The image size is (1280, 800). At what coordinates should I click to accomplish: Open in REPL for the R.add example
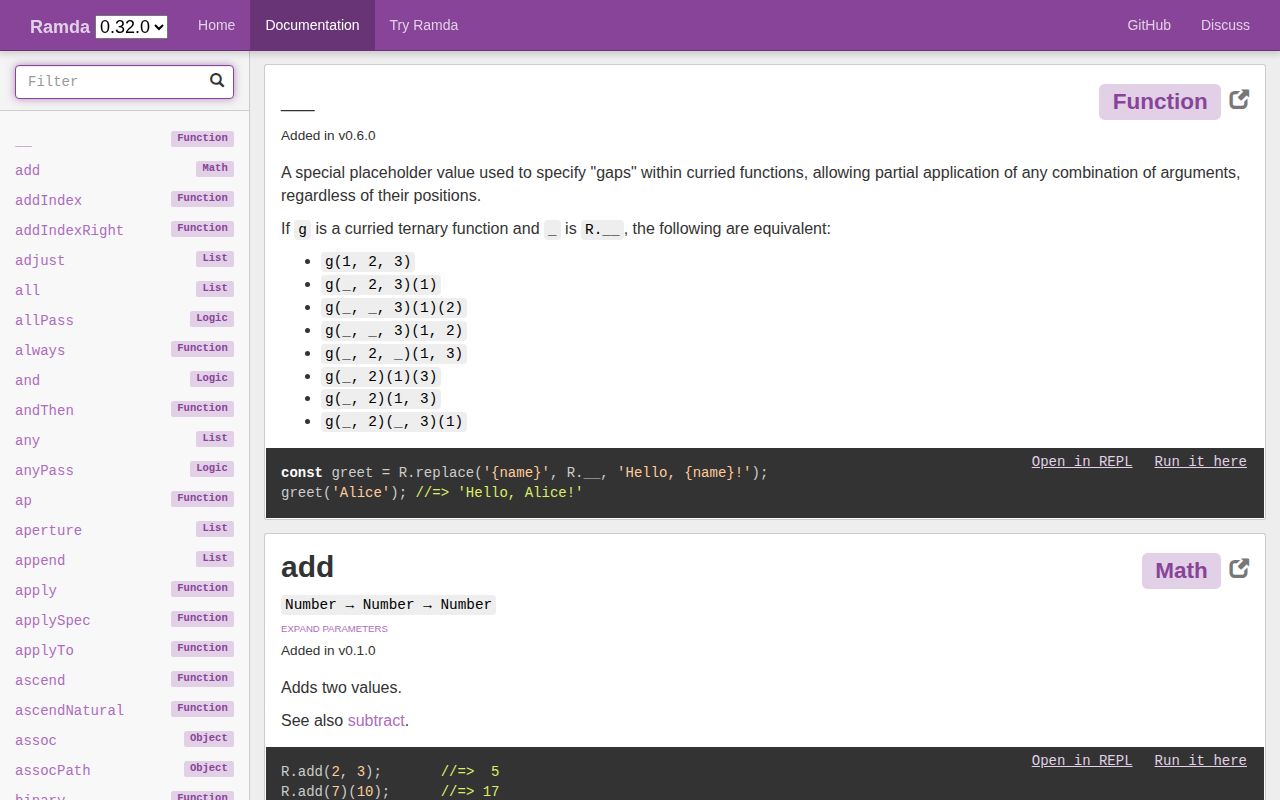pos(1082,760)
